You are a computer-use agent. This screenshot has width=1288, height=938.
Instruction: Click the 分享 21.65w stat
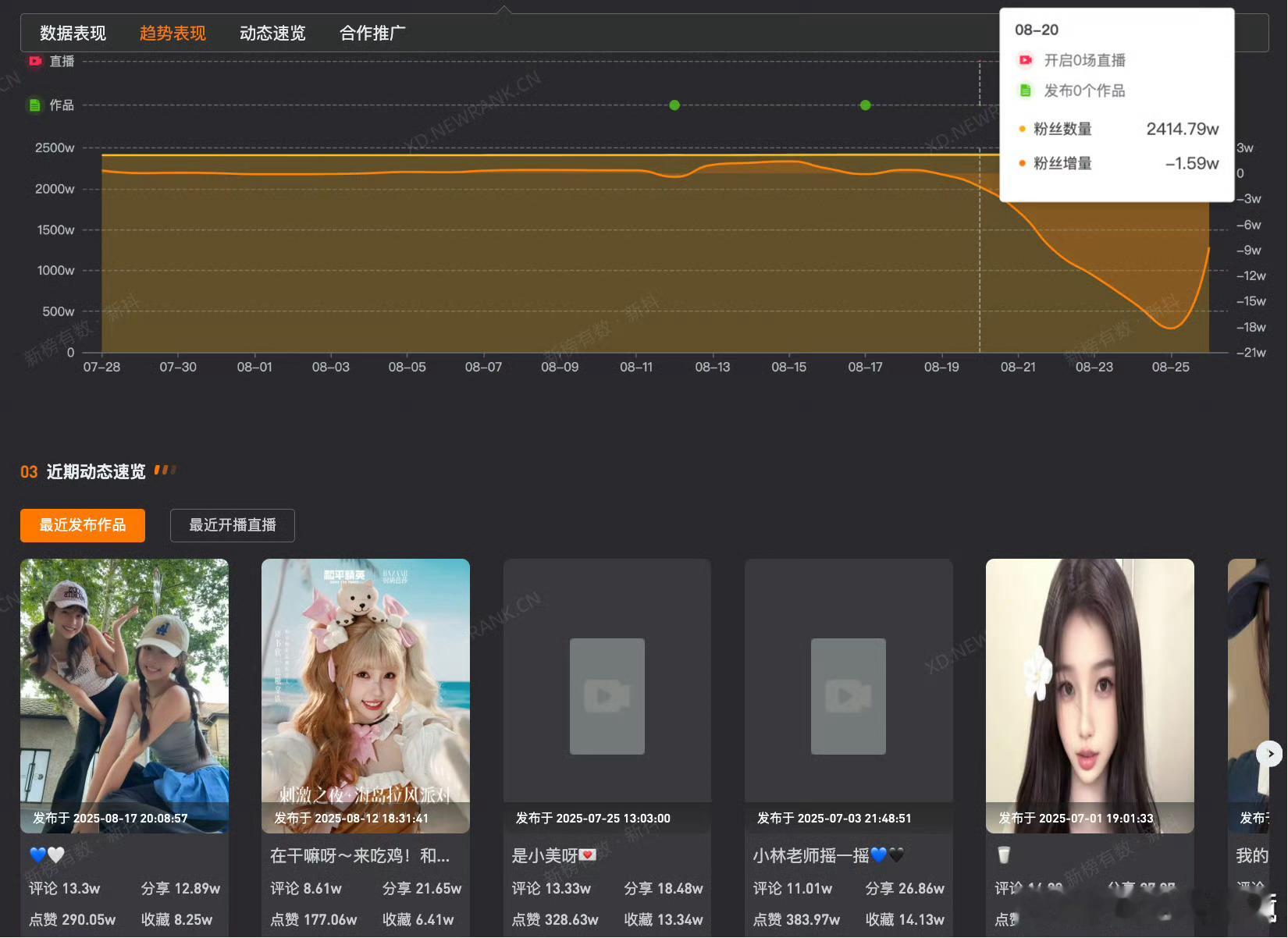(422, 889)
